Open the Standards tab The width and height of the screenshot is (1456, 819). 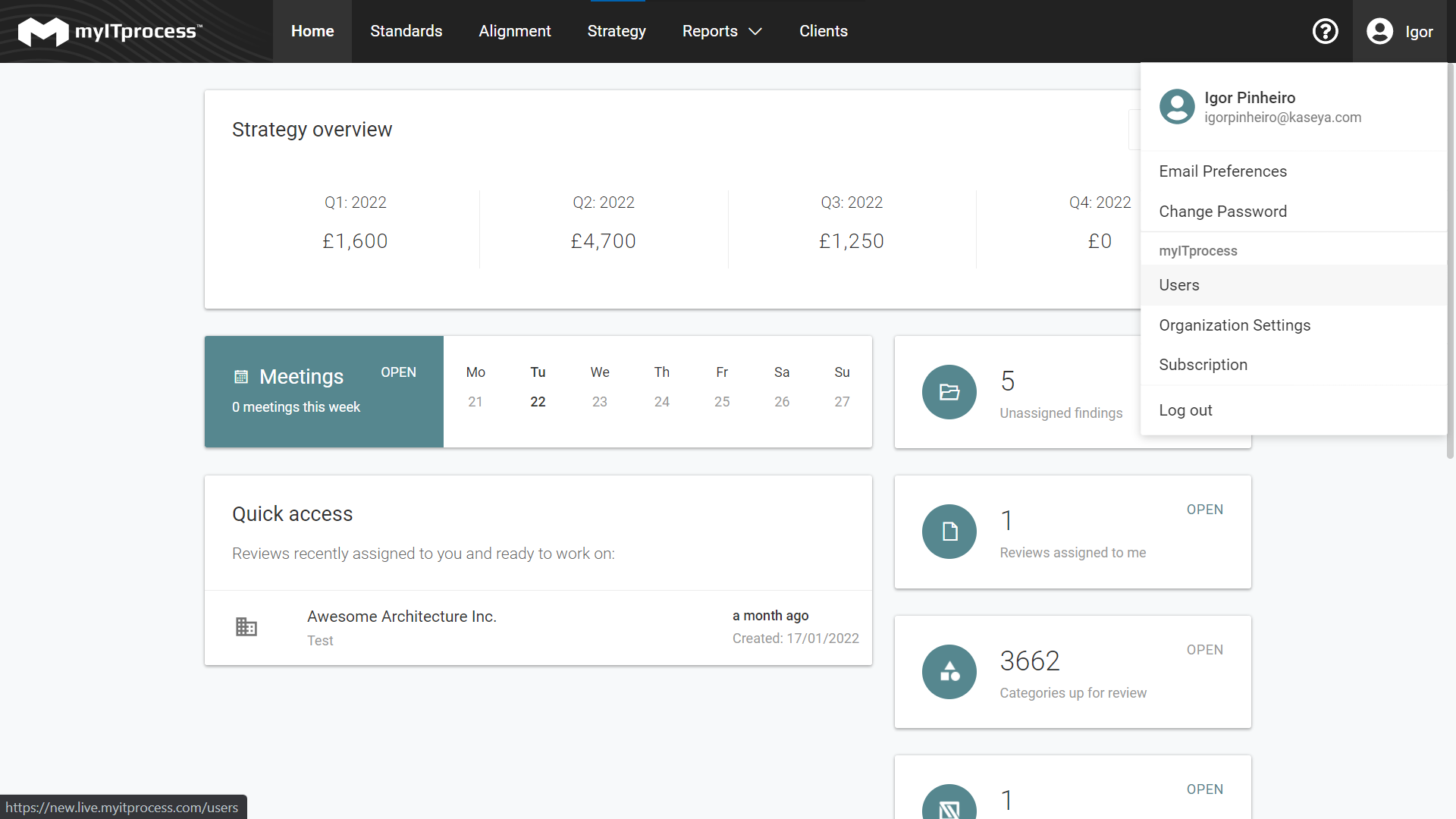click(406, 31)
